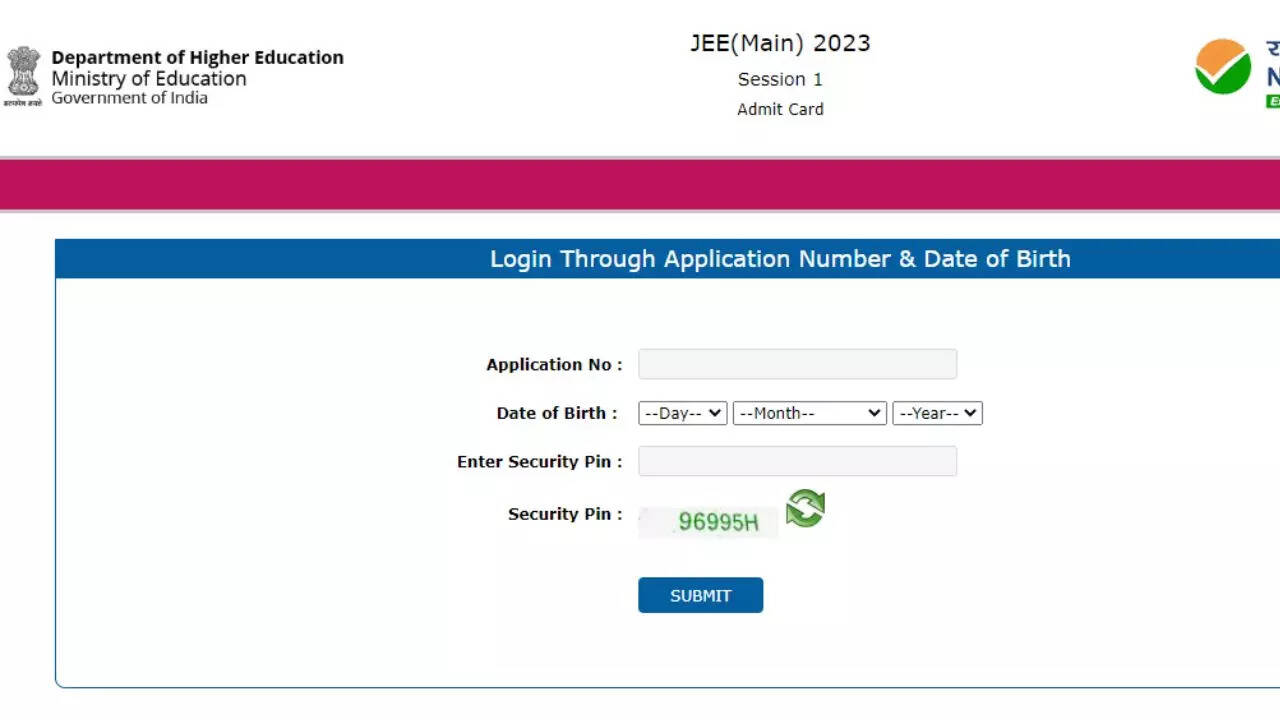
Task: Expand the Month dropdown
Action: point(809,413)
